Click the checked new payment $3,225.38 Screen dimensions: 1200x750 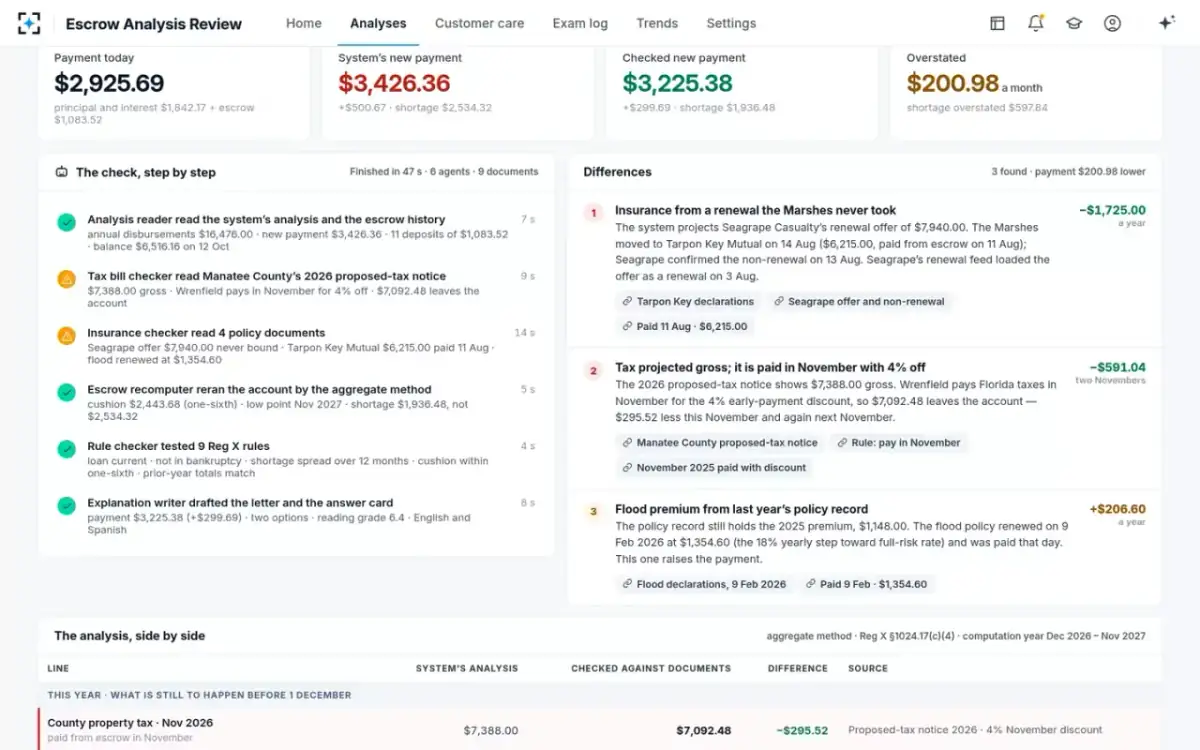[x=677, y=83]
